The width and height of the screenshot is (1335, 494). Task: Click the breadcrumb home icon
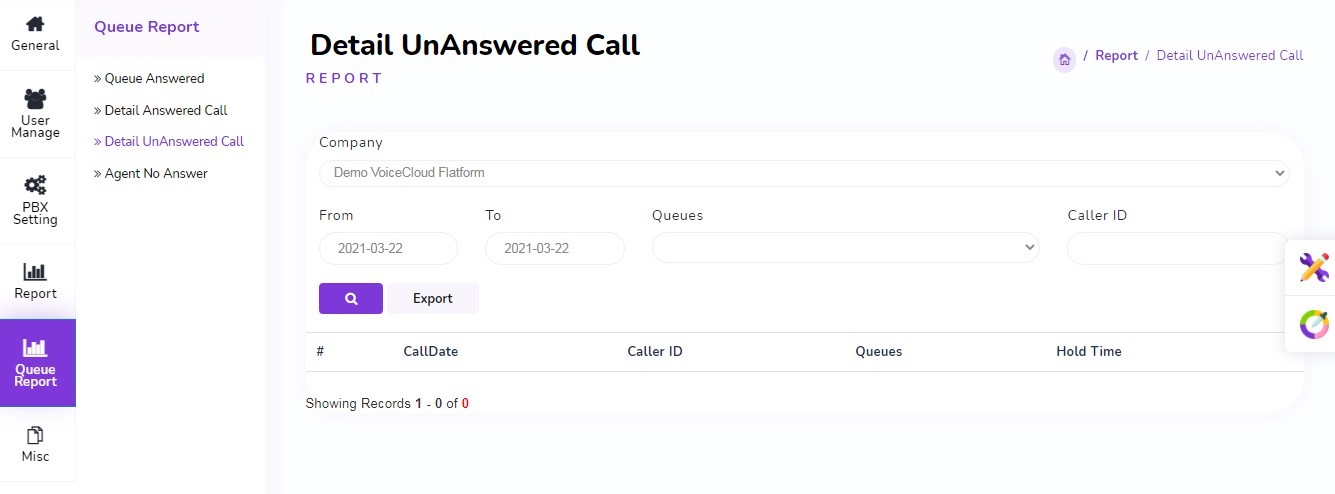click(x=1064, y=59)
